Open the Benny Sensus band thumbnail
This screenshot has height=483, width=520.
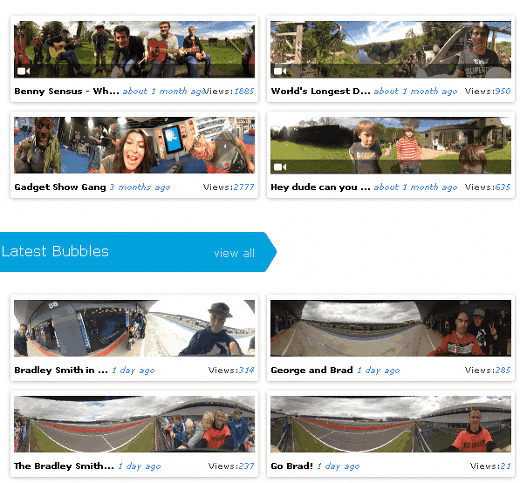[134, 49]
